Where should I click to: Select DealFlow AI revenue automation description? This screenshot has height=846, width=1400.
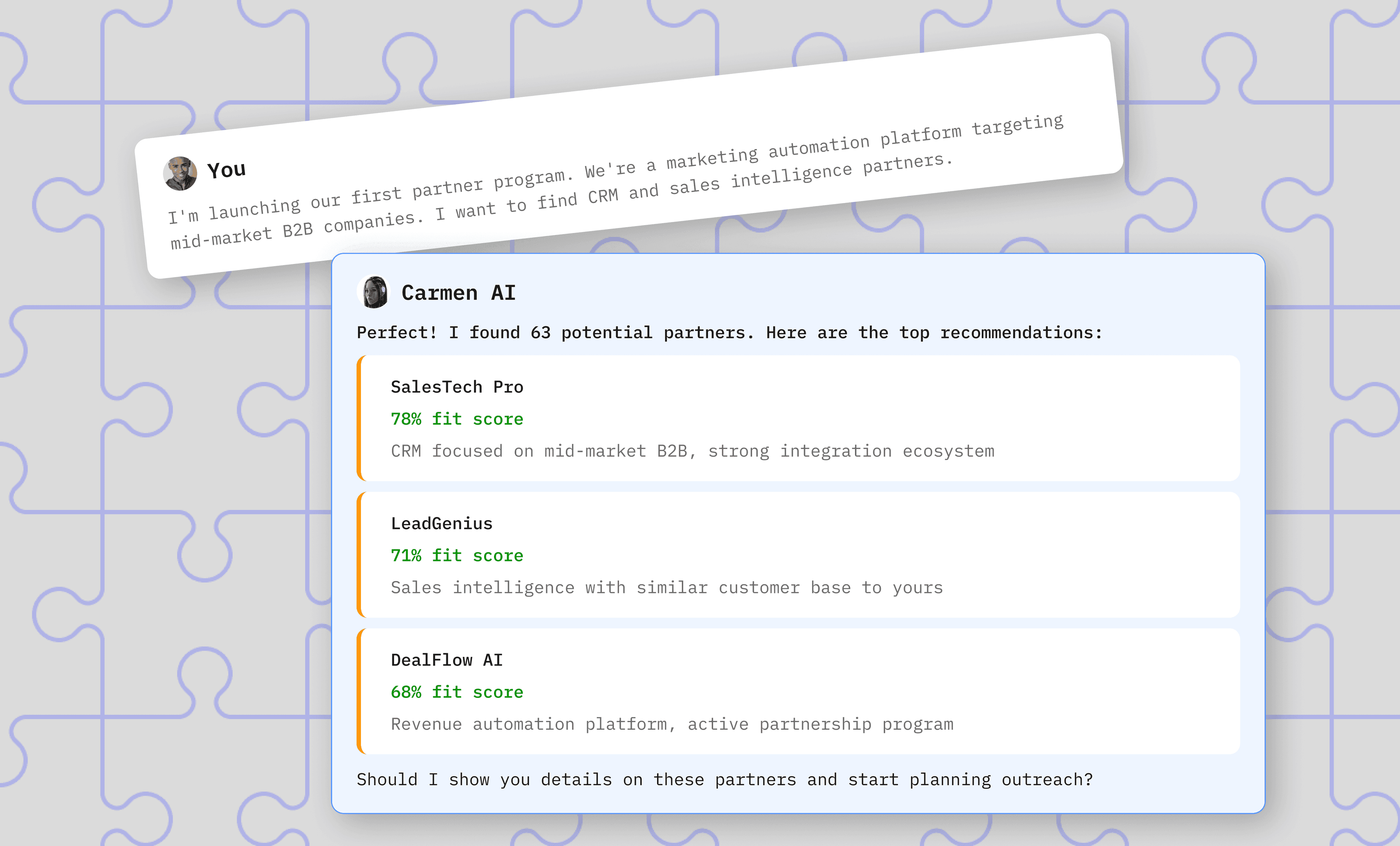672,724
